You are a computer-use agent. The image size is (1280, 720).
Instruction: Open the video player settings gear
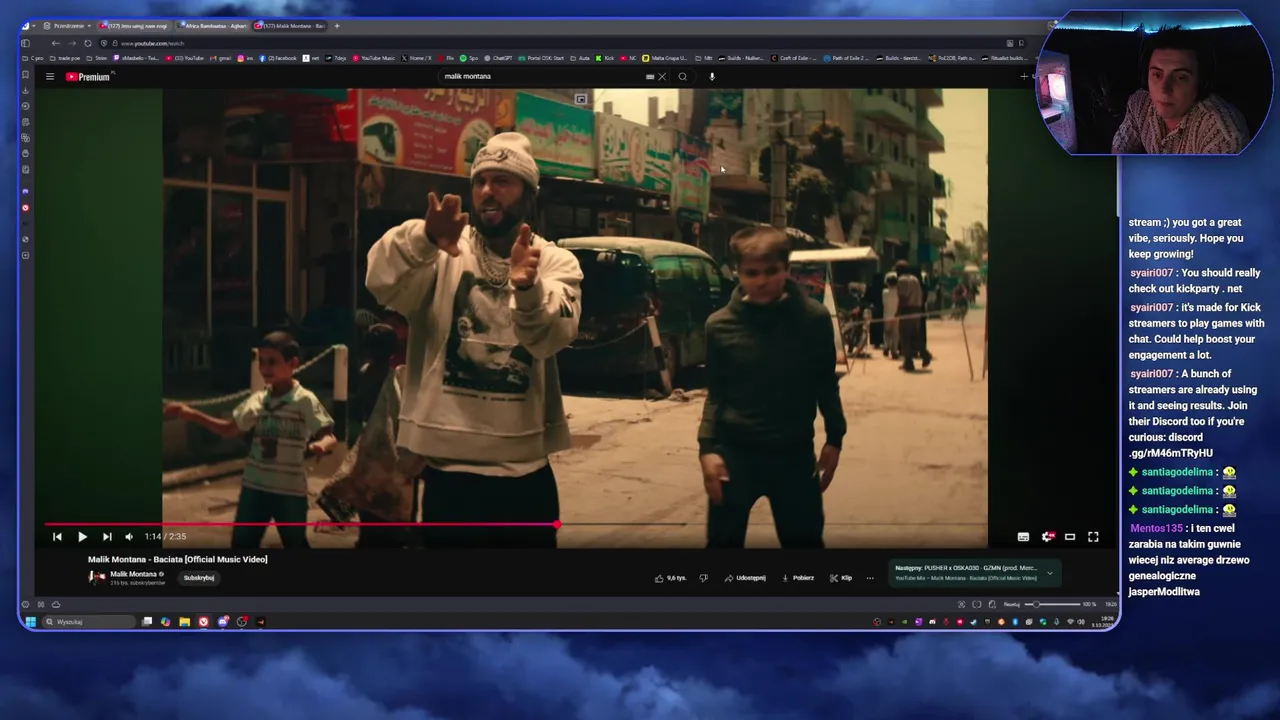point(1047,537)
